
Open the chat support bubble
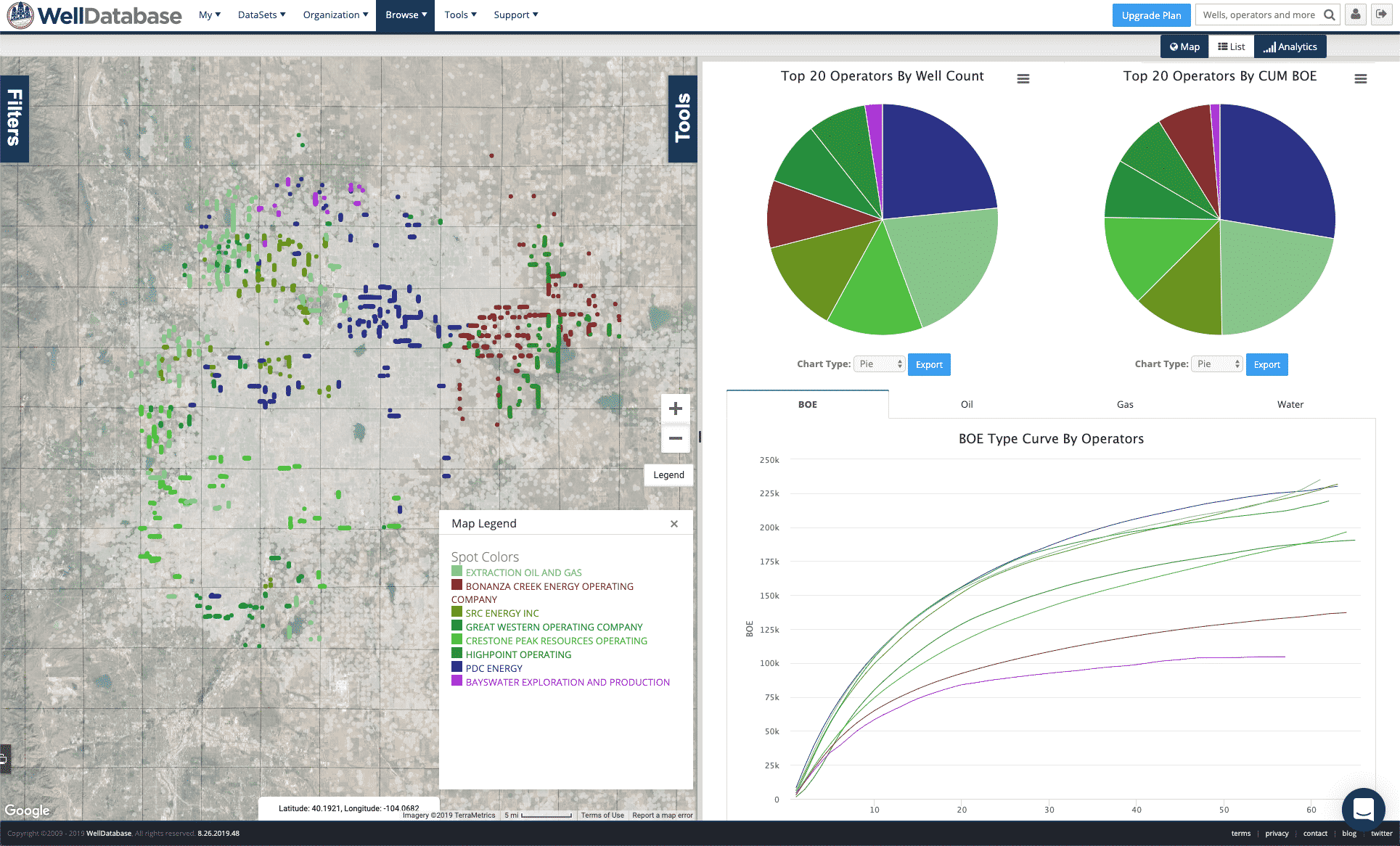tap(1363, 808)
